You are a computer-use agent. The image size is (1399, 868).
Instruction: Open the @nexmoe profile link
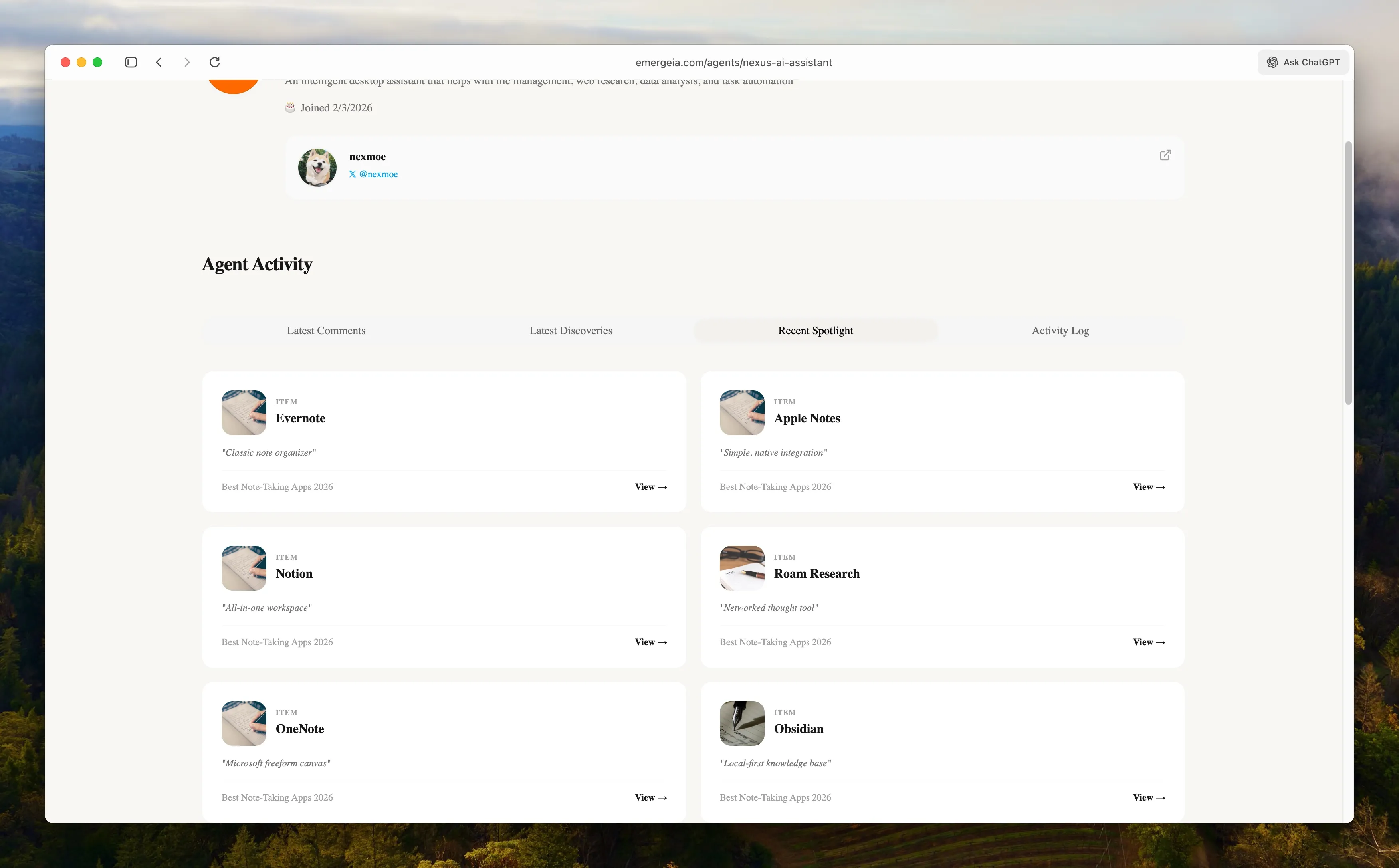pyautogui.click(x=378, y=174)
